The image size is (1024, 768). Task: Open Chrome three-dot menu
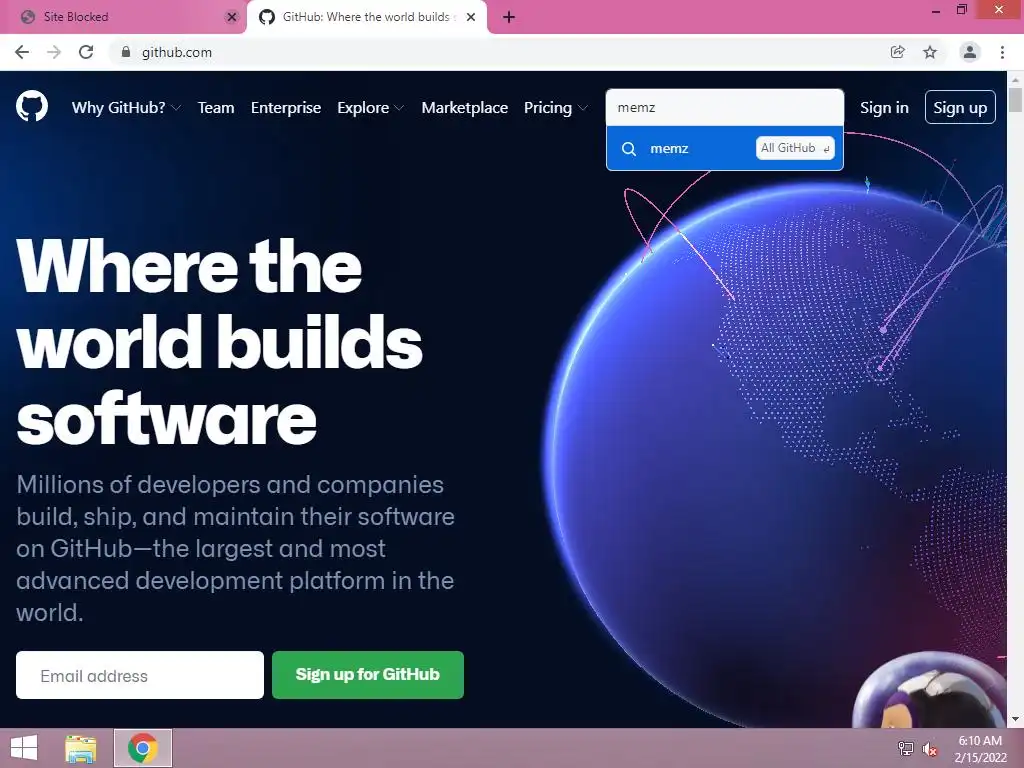[x=1002, y=52]
